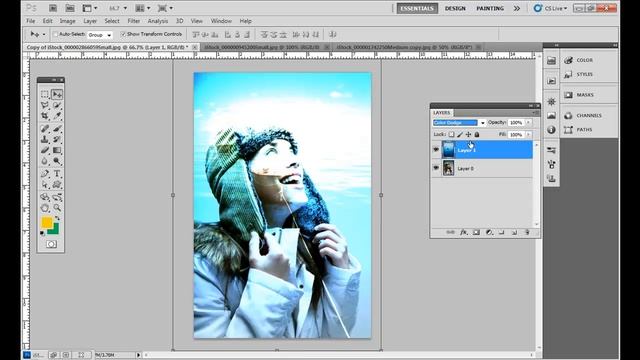Select the Hand tool
This screenshot has width=640, height=360.
pyautogui.click(x=45, y=208)
